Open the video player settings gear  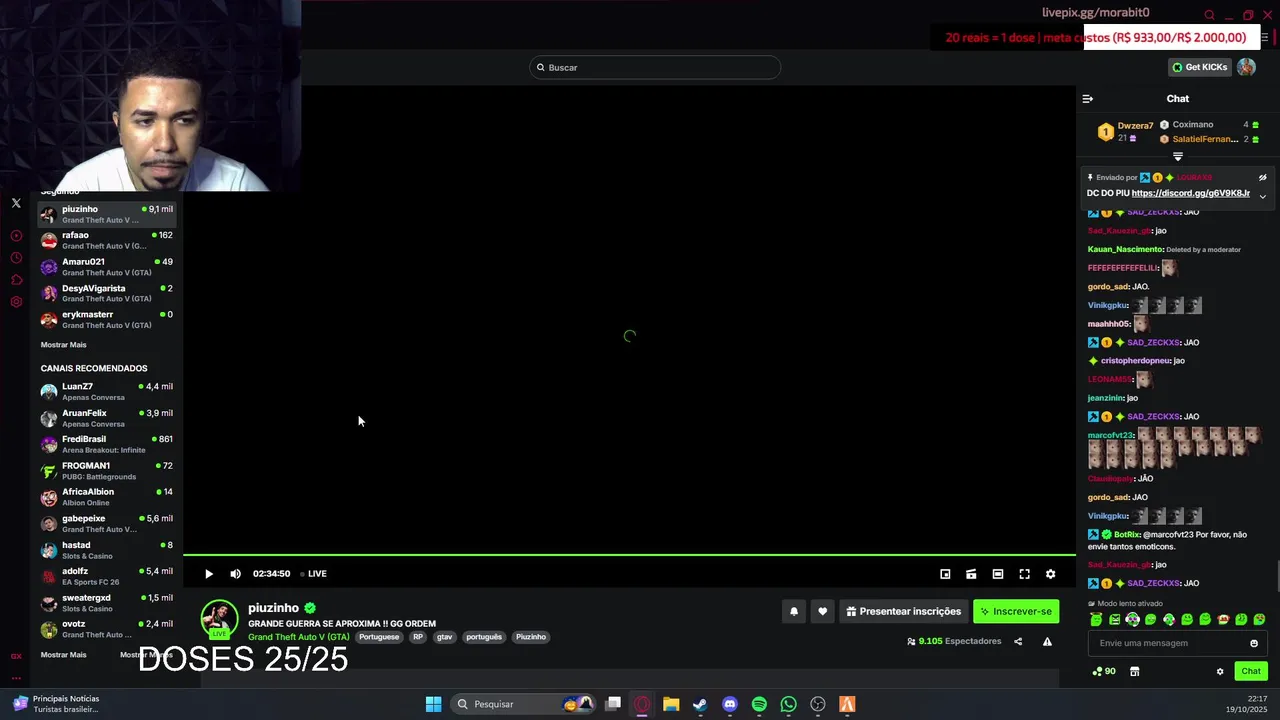click(1050, 574)
